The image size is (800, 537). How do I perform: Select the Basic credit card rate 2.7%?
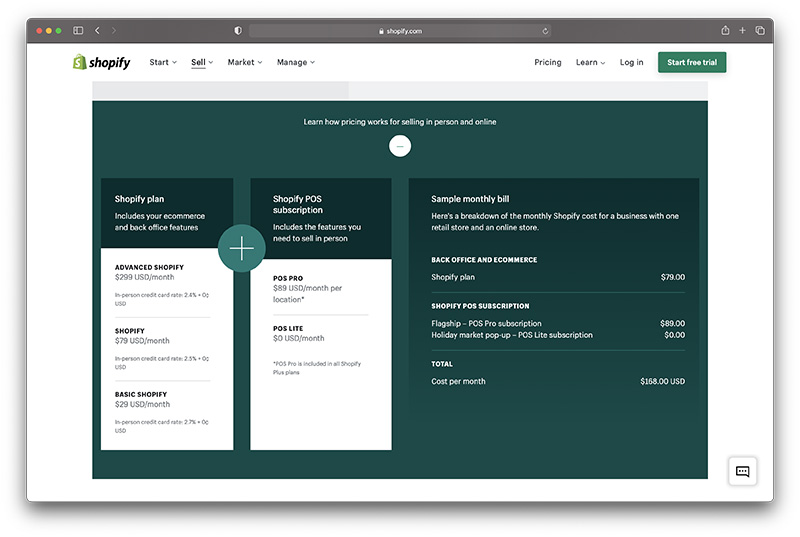162,426
